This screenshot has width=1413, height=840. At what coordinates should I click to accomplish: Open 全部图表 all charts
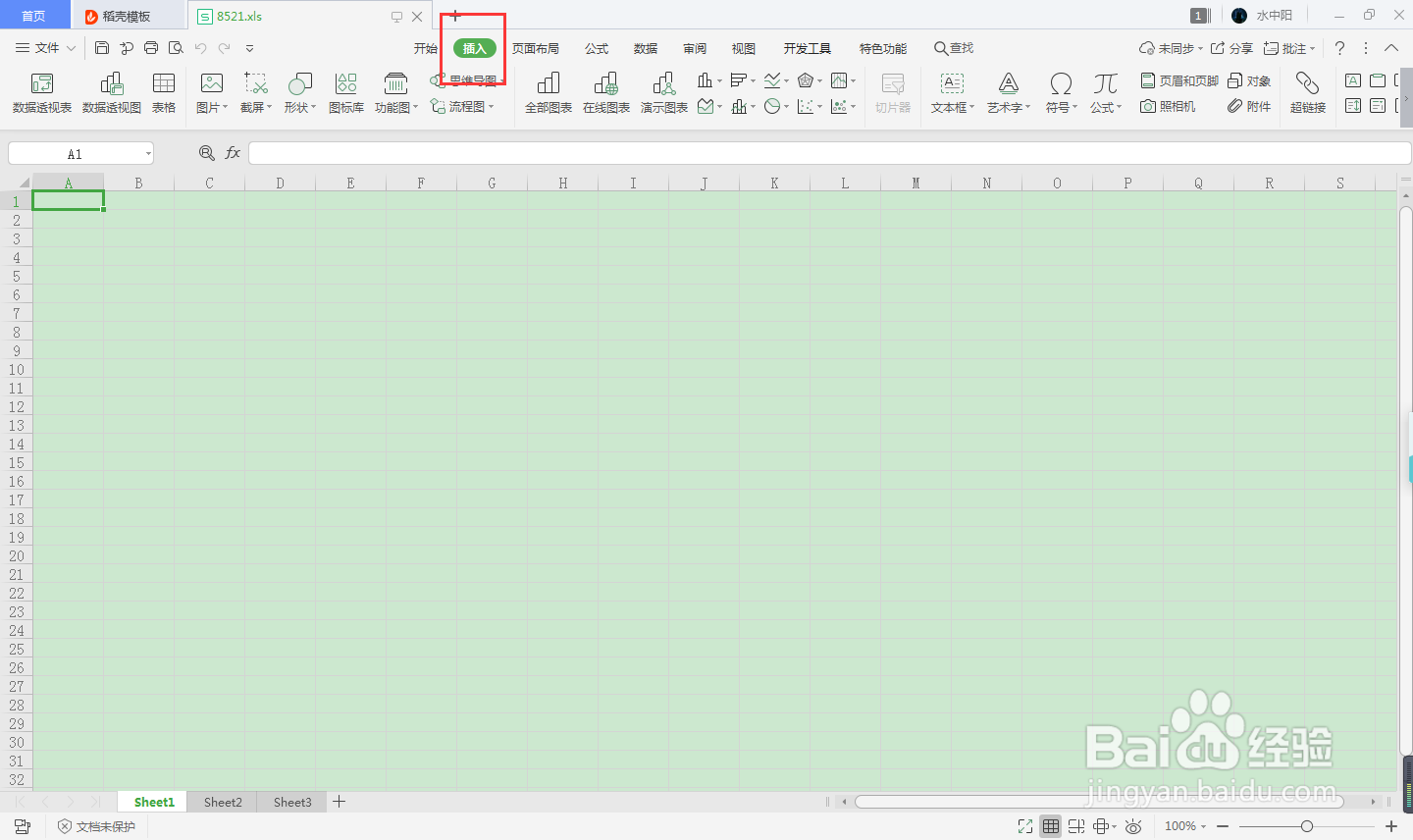[x=549, y=93]
